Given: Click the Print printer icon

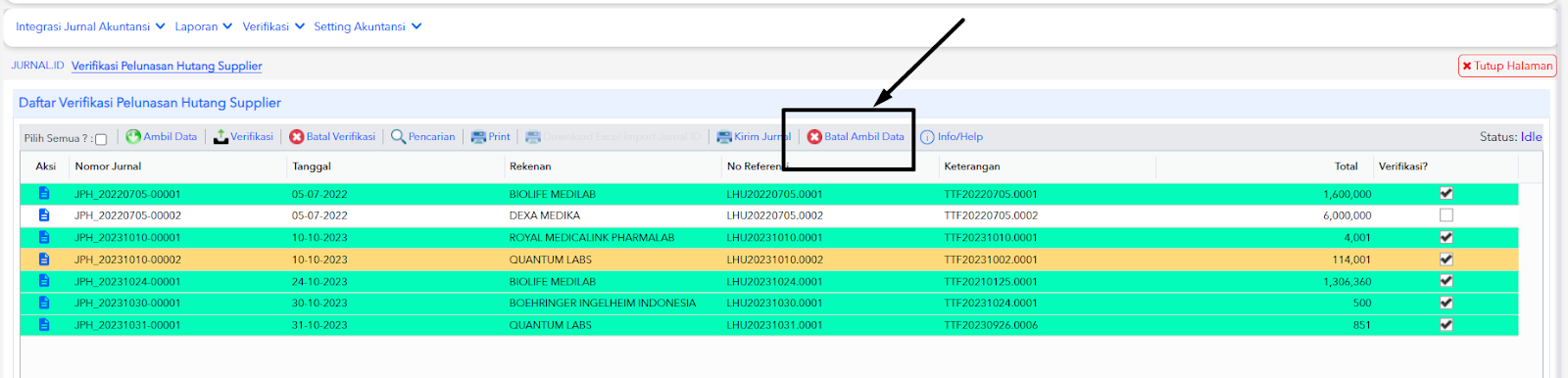Looking at the screenshot, I should (478, 137).
